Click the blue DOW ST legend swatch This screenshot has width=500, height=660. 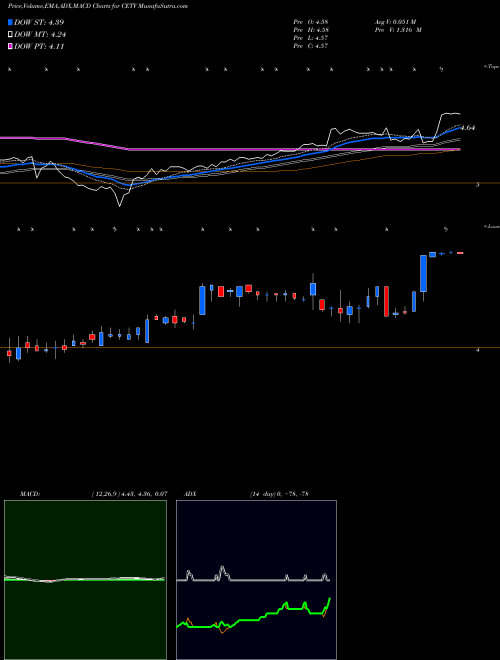coord(11,22)
